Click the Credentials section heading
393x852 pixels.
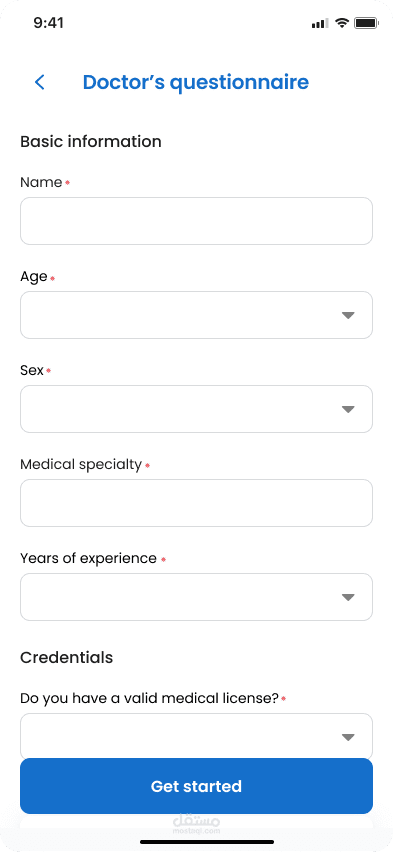click(67, 657)
